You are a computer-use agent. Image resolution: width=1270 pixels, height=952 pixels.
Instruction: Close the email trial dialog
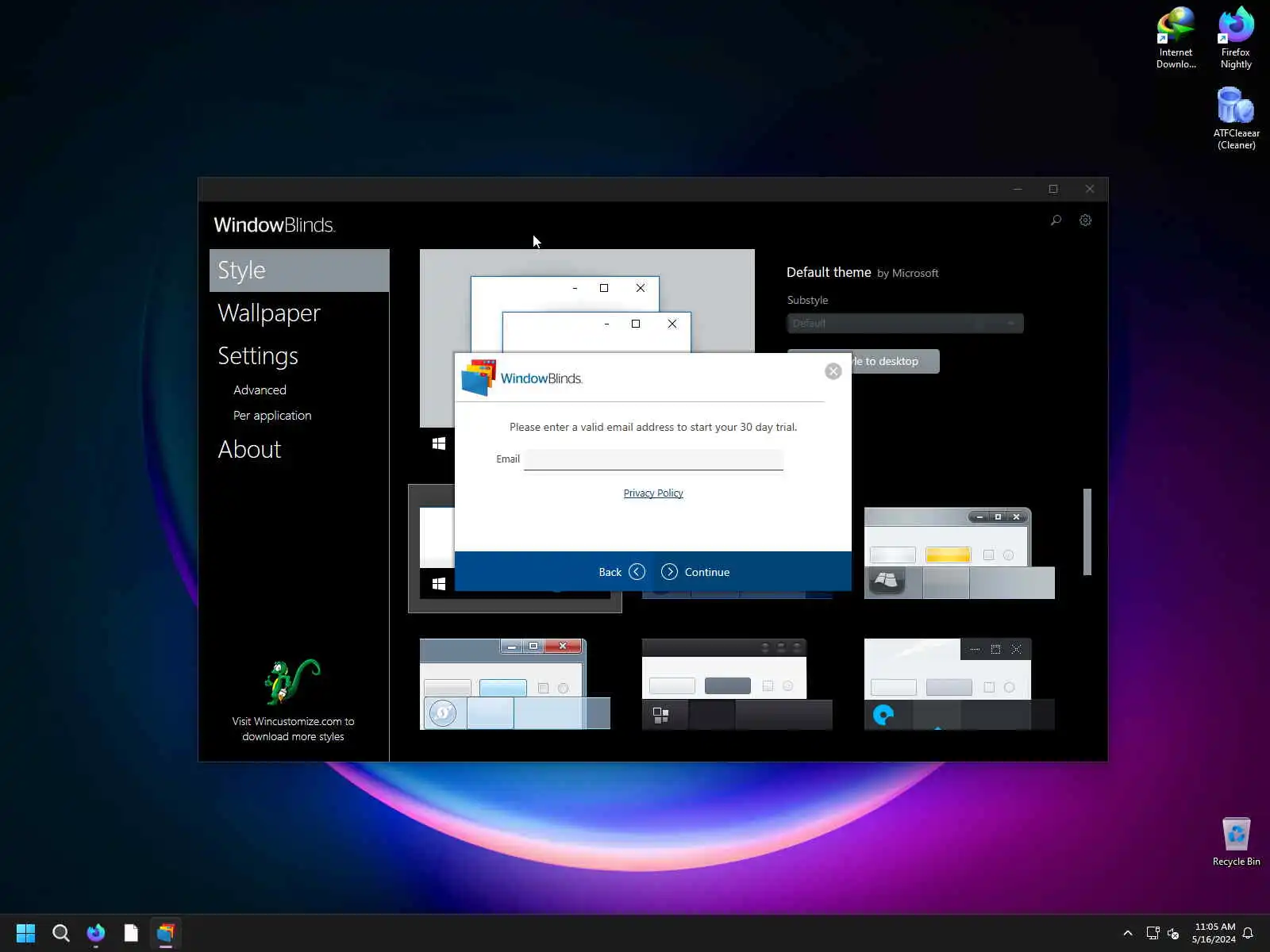[833, 371]
